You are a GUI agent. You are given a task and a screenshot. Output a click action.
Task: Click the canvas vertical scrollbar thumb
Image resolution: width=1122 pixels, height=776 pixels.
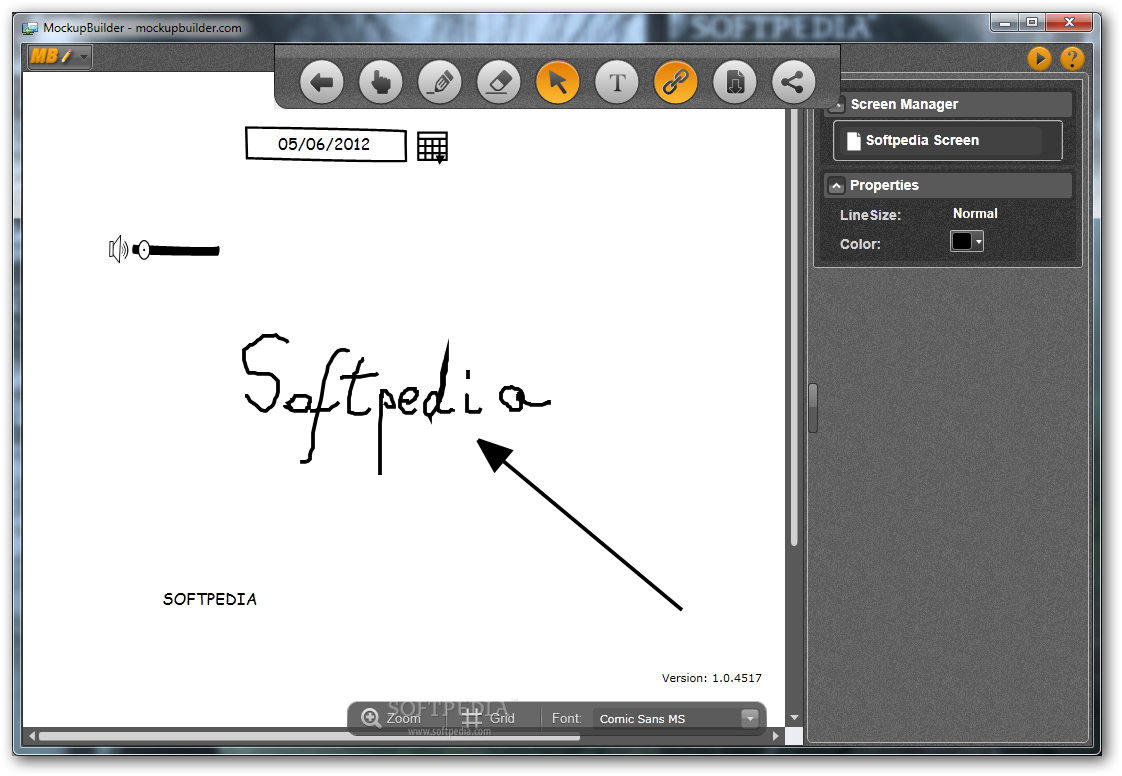(794, 328)
